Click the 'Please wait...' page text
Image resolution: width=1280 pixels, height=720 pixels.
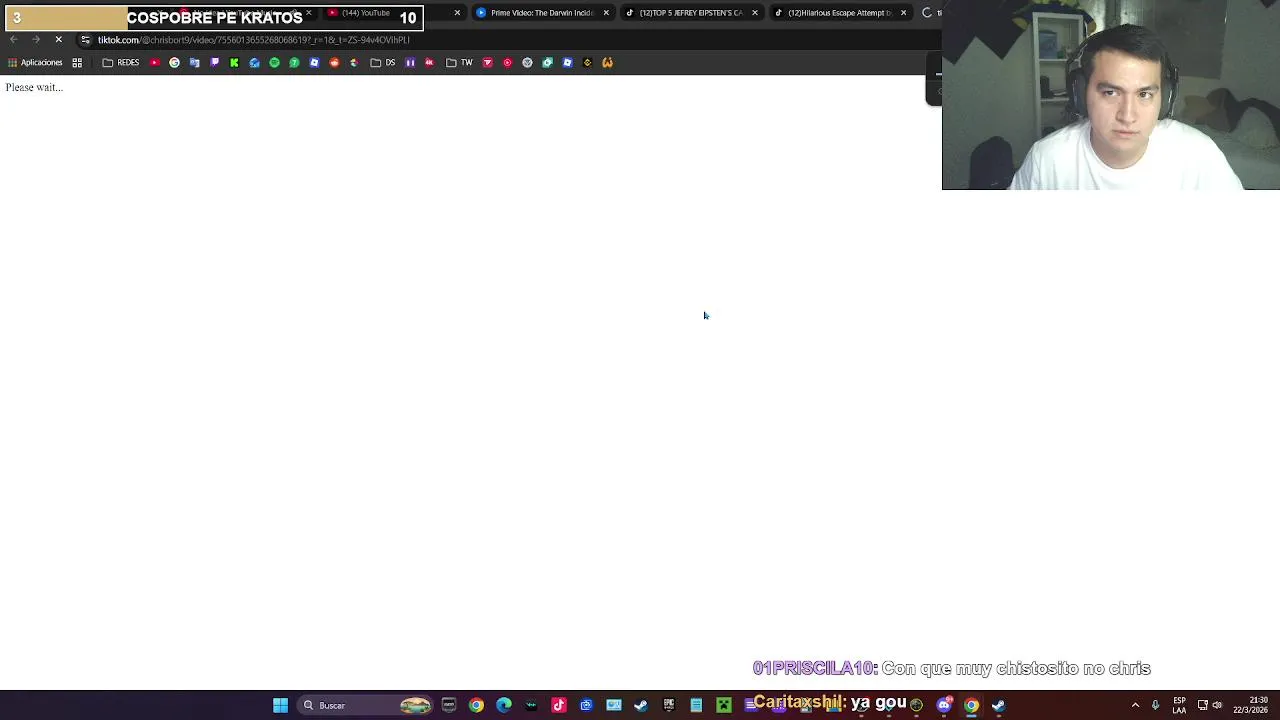(x=34, y=87)
